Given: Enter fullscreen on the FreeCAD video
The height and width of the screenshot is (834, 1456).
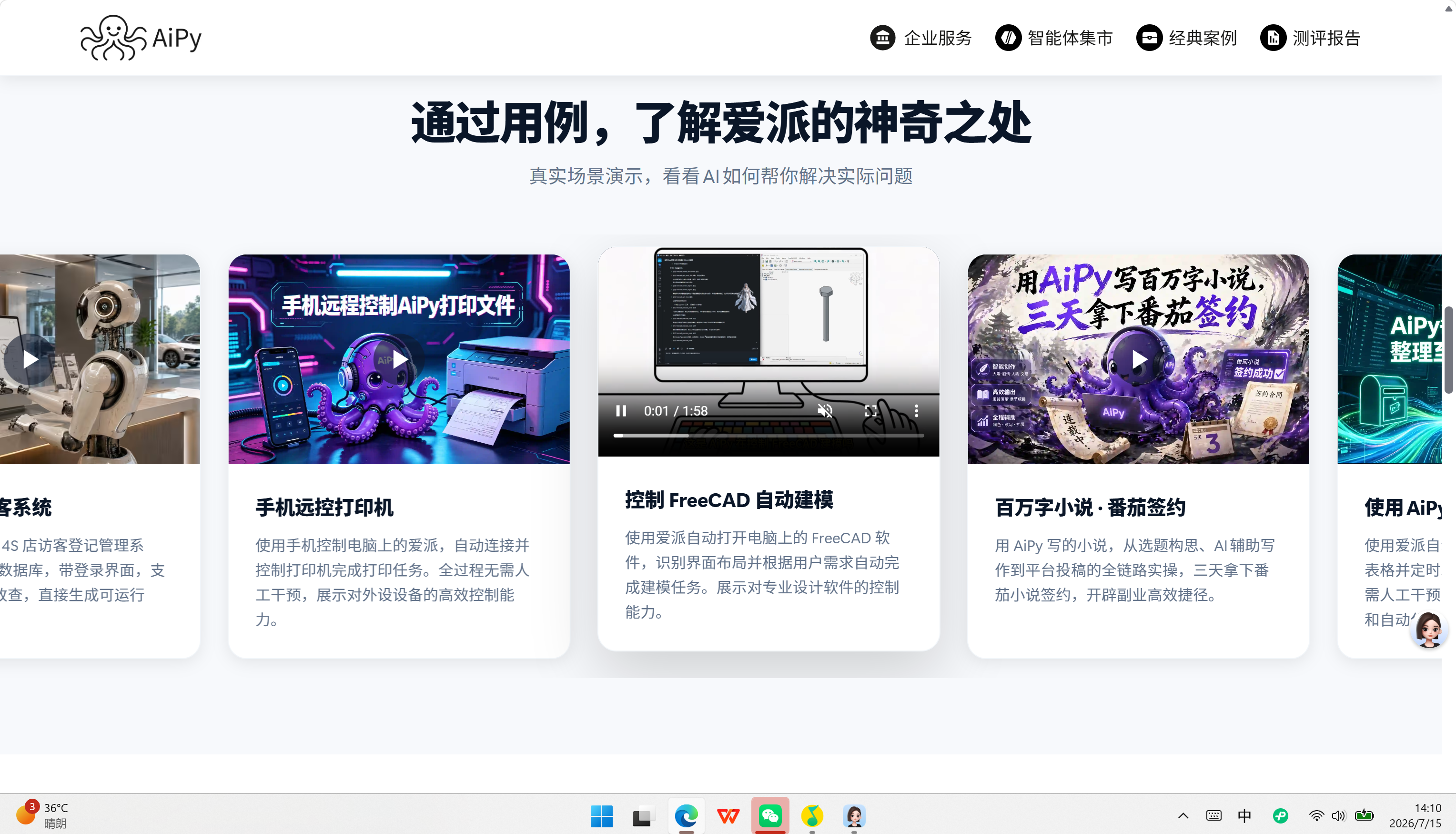Looking at the screenshot, I should [870, 411].
